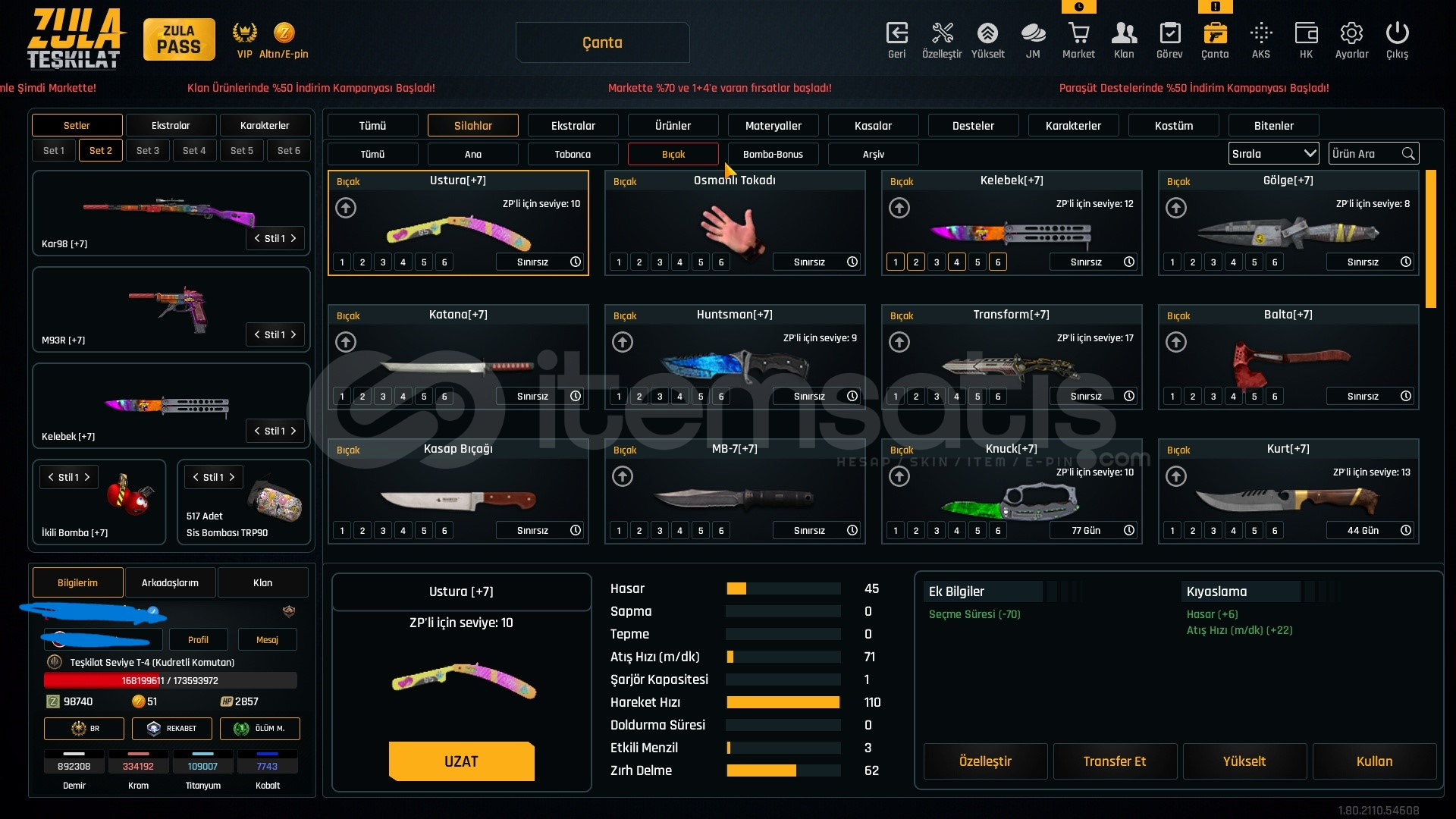Image resolution: width=1456 pixels, height=819 pixels.
Task: Click the Çıkış power icon
Action: (x=1397, y=33)
